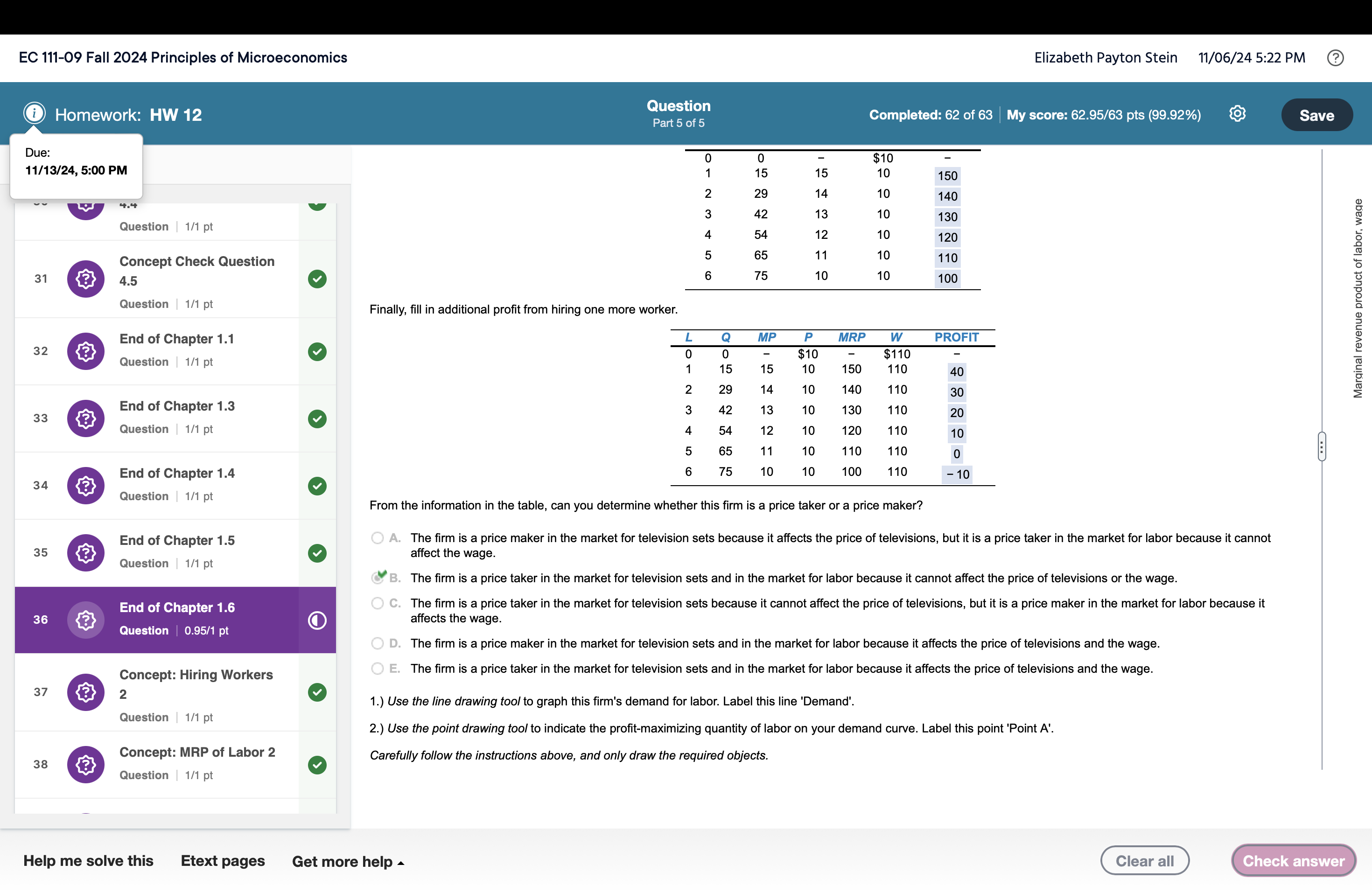Click the Check answer button
The width and height of the screenshot is (1372, 892).
(1293, 861)
